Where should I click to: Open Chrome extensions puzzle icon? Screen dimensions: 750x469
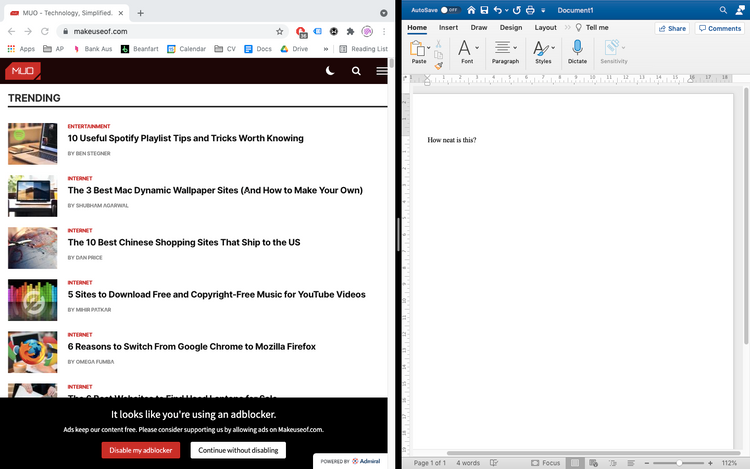tap(350, 31)
